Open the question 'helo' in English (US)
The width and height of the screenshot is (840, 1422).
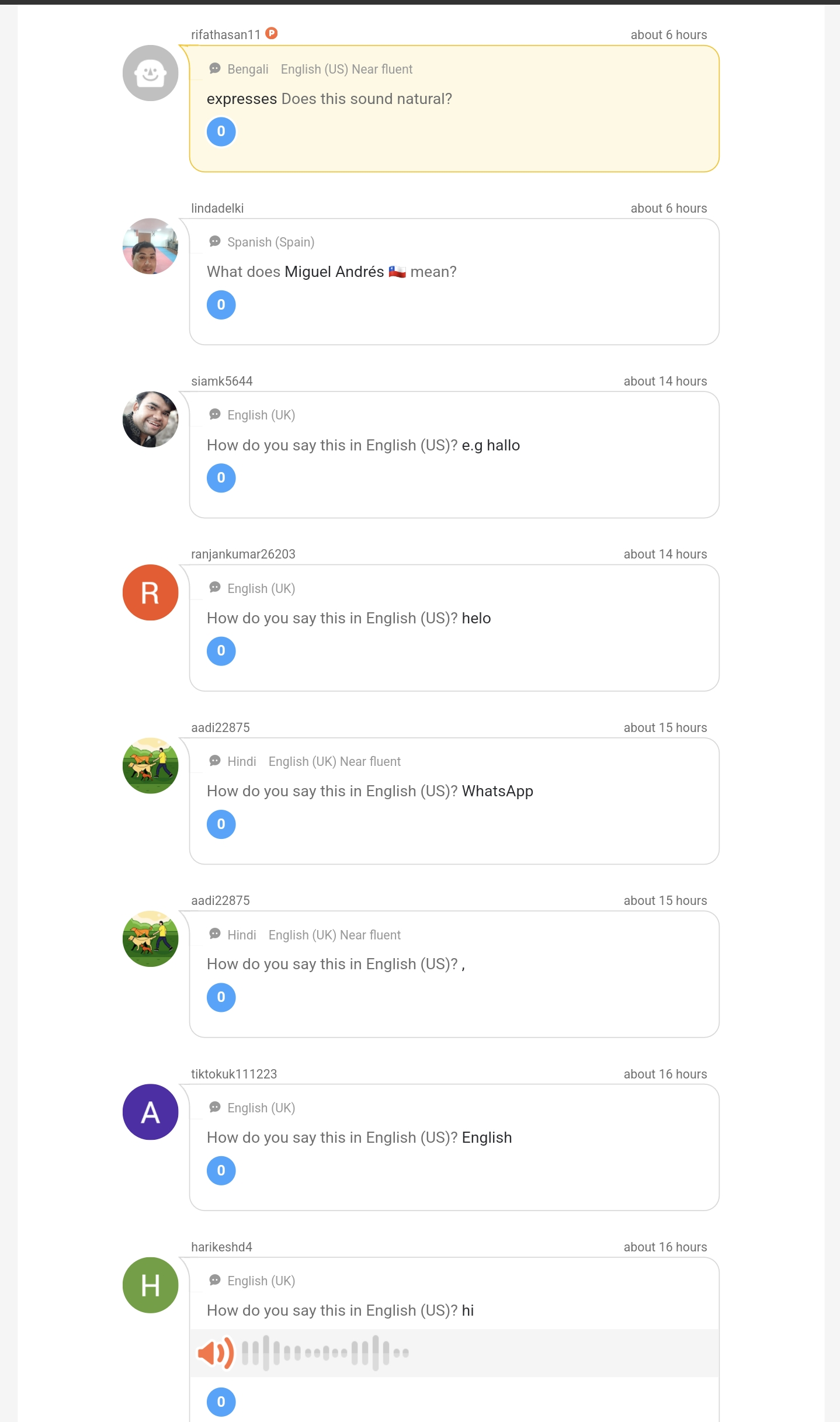pos(349,618)
